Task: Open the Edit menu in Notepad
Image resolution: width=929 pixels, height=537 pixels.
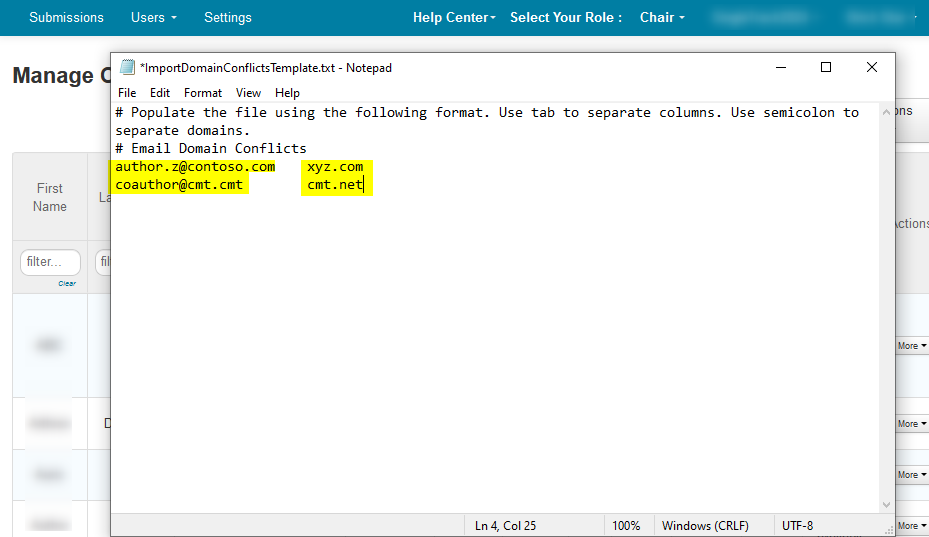Action: 160,93
